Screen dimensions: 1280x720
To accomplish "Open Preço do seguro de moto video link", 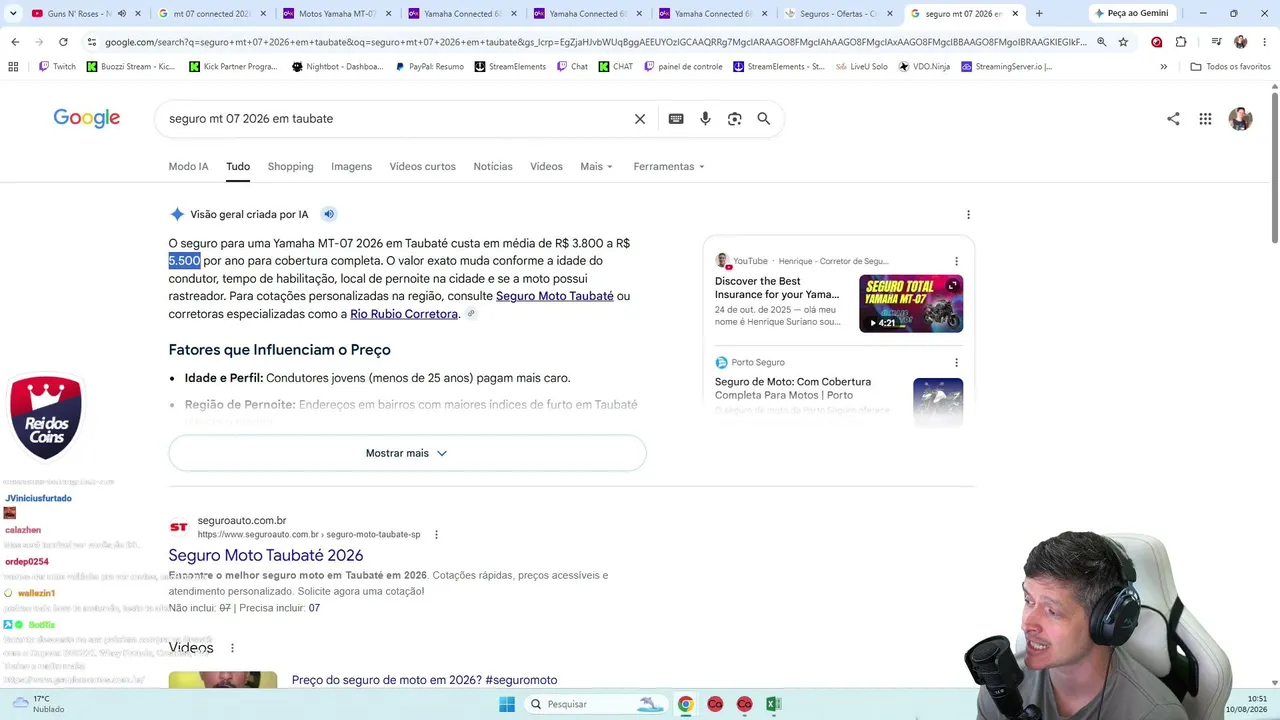I will click(x=424, y=680).
